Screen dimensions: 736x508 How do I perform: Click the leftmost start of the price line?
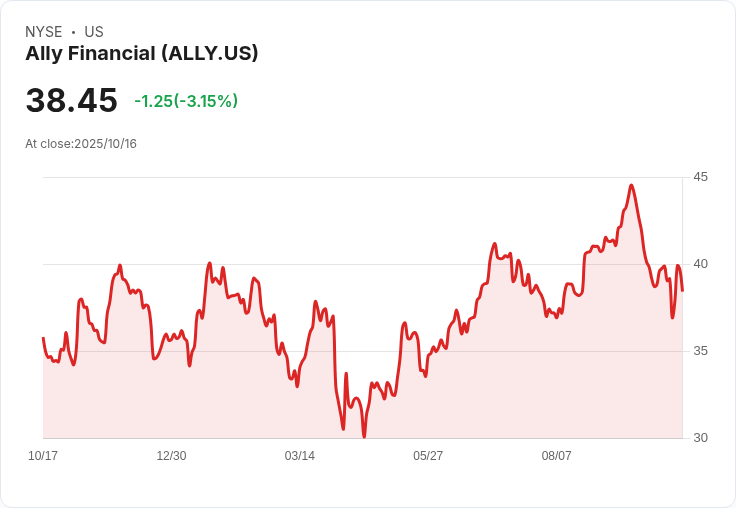[43, 338]
